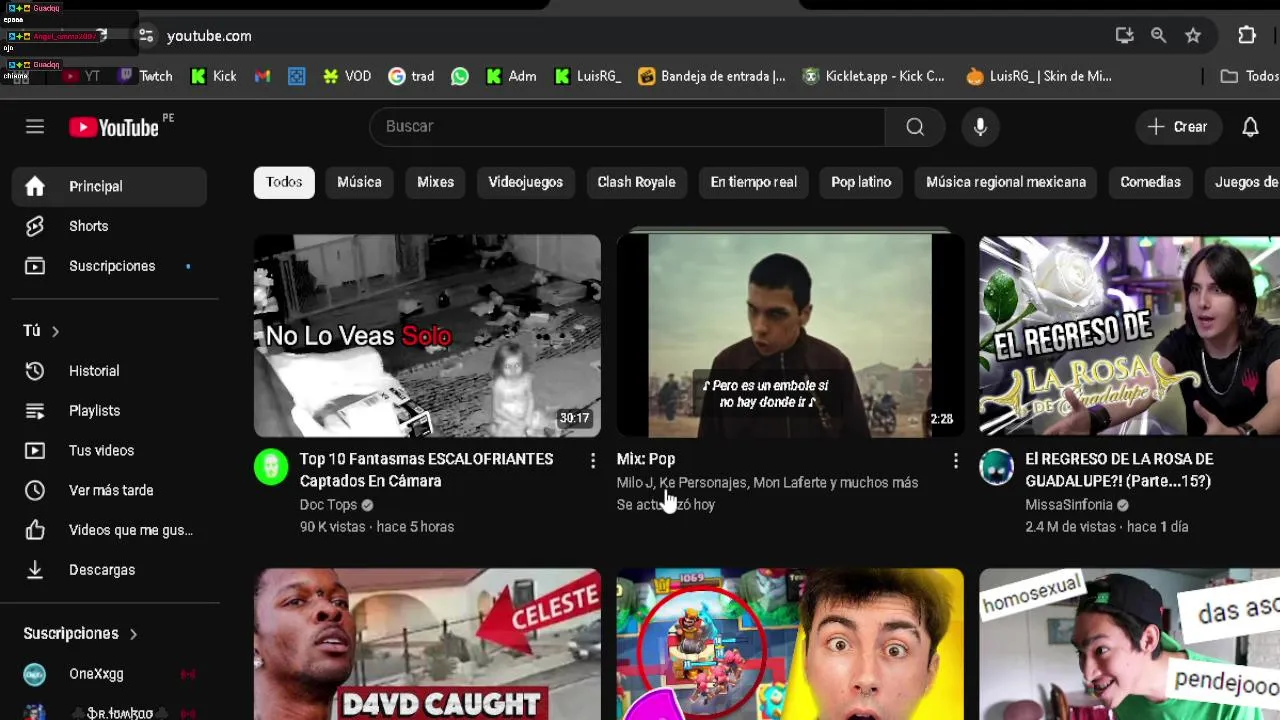Open the site information icon in address bar

(146, 36)
